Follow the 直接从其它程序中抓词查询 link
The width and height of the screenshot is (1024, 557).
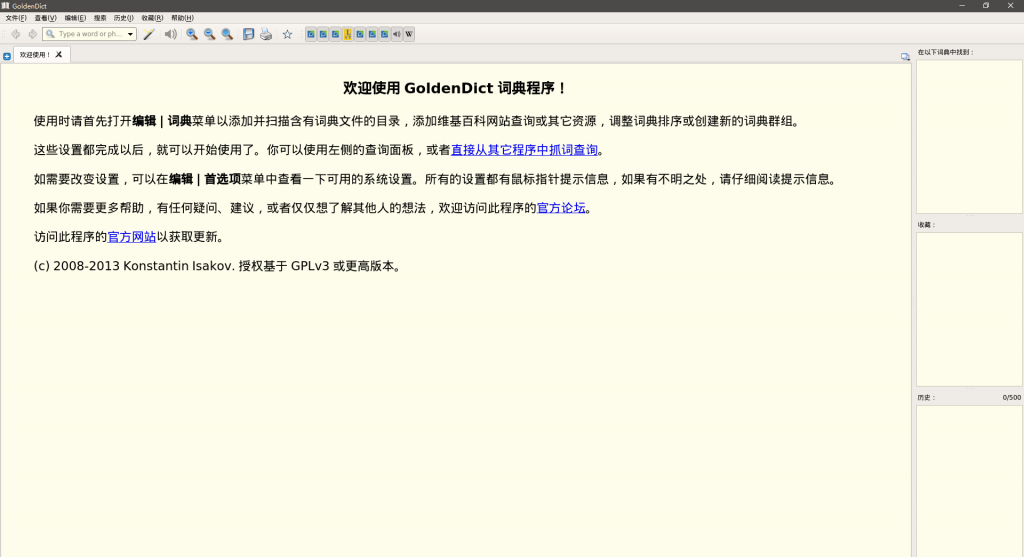pos(524,150)
